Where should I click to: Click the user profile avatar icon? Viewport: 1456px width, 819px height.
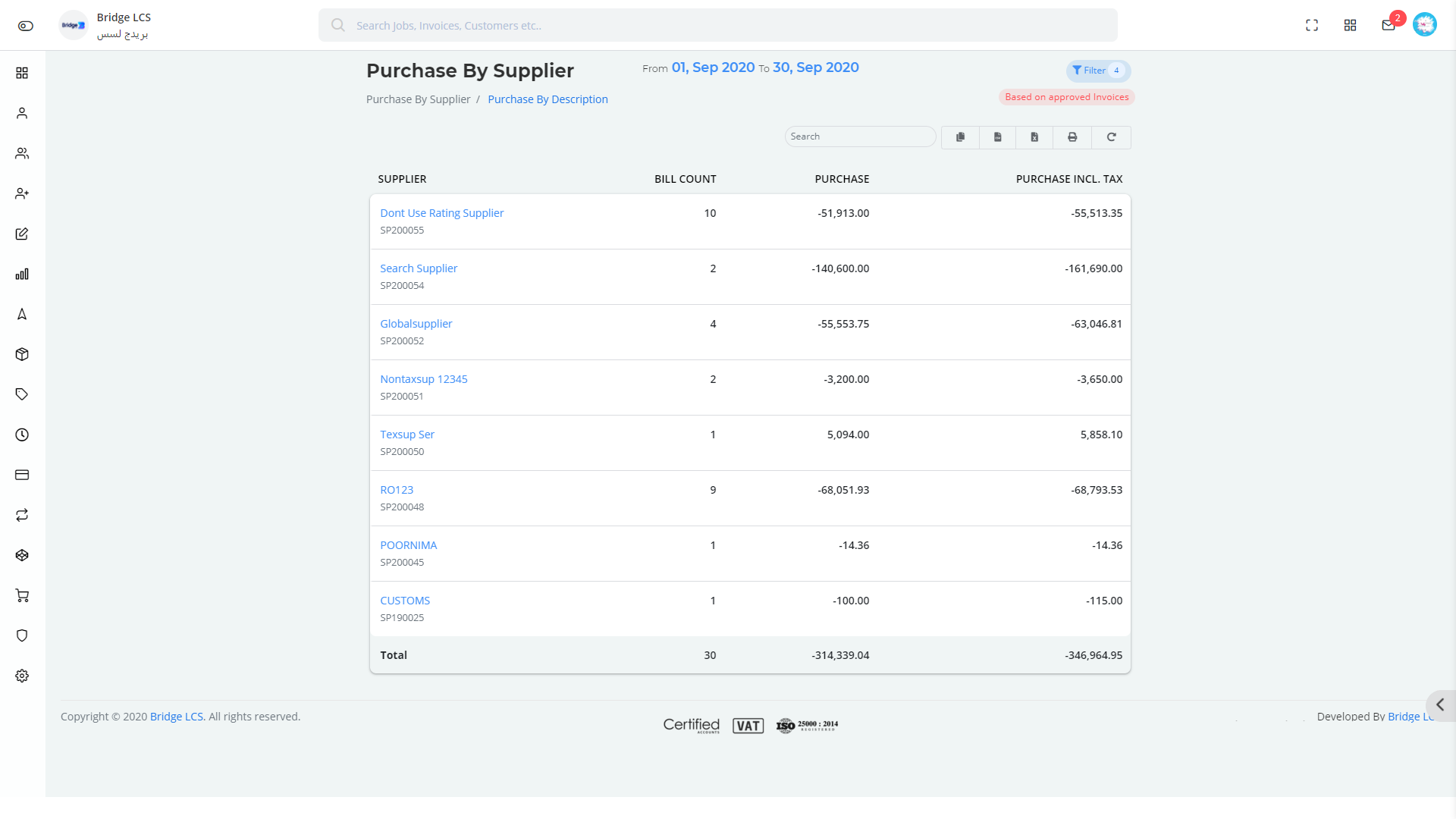(x=1425, y=25)
